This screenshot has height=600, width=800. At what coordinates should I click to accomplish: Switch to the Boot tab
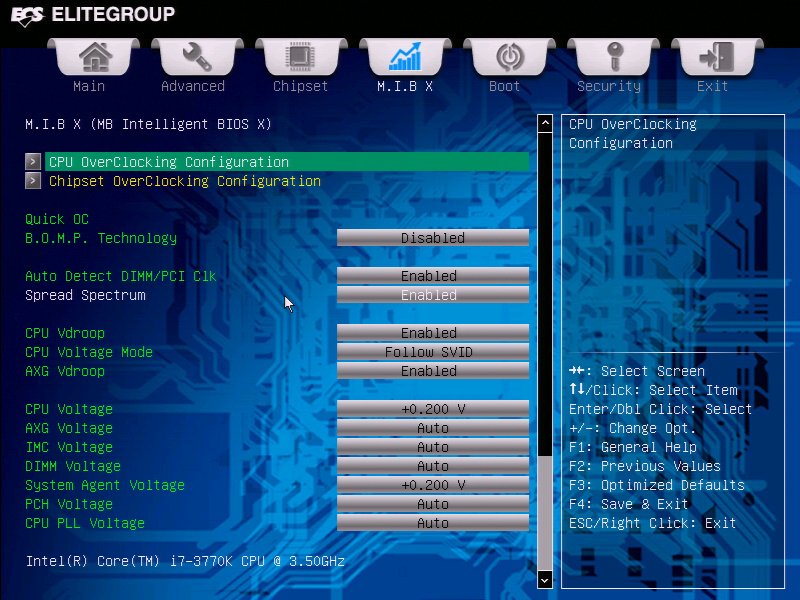tap(505, 86)
